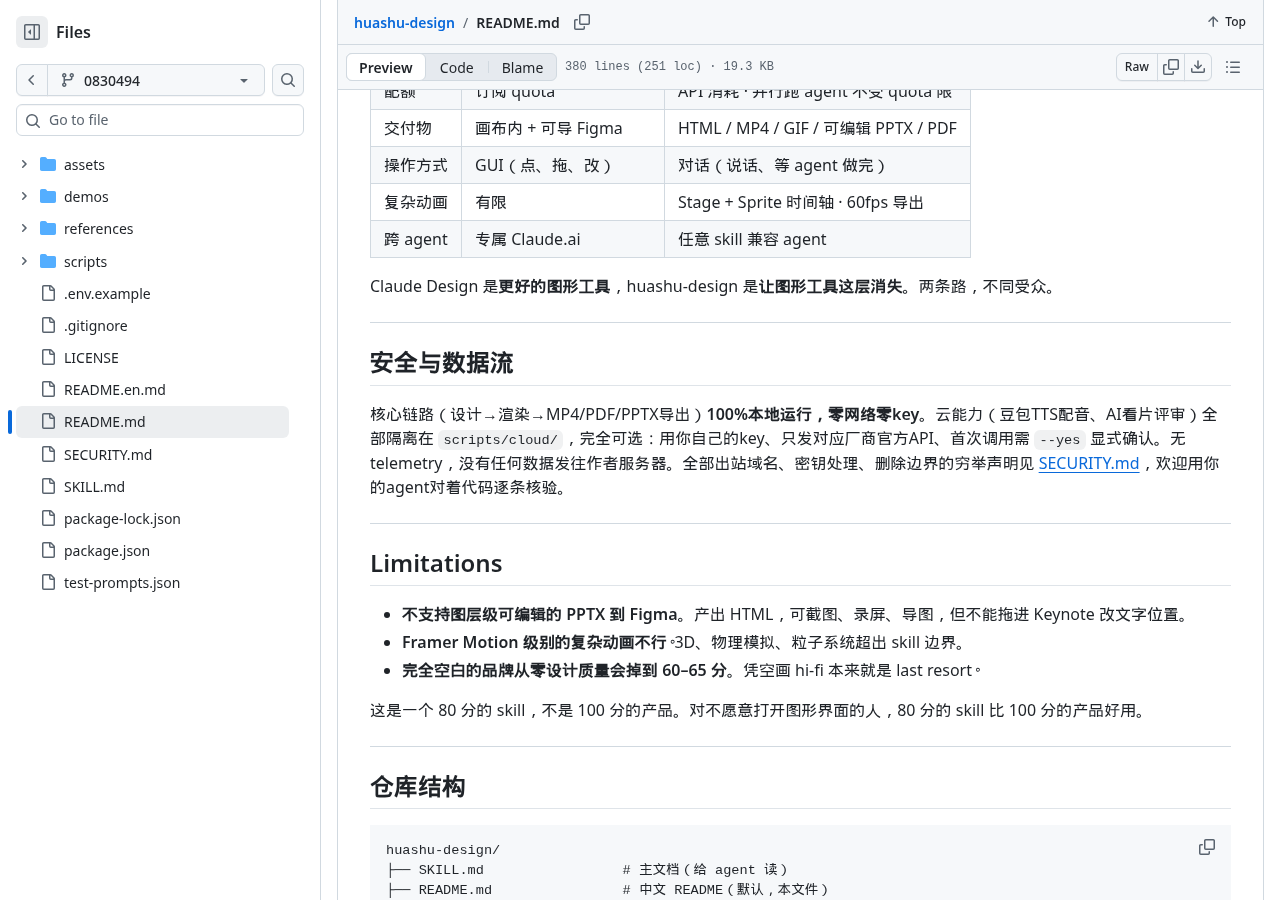
Task: Open the file search icon button
Action: point(288,80)
